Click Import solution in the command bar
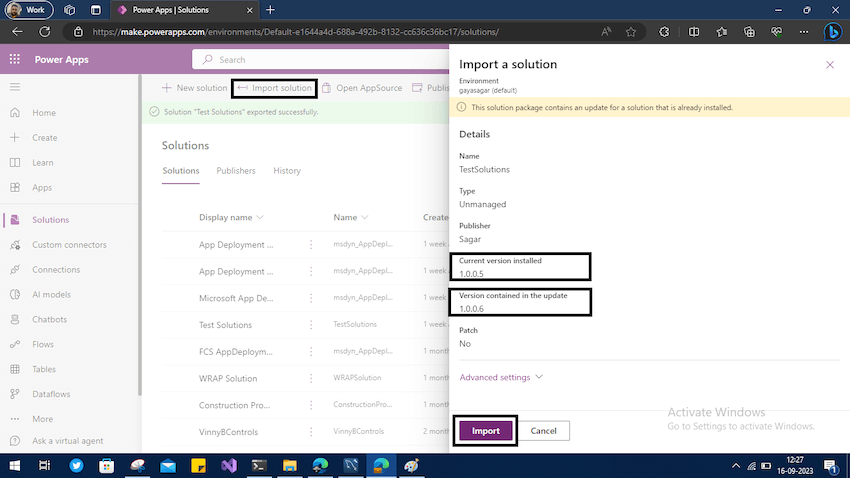Screen dimensions: 850x478 274,88
